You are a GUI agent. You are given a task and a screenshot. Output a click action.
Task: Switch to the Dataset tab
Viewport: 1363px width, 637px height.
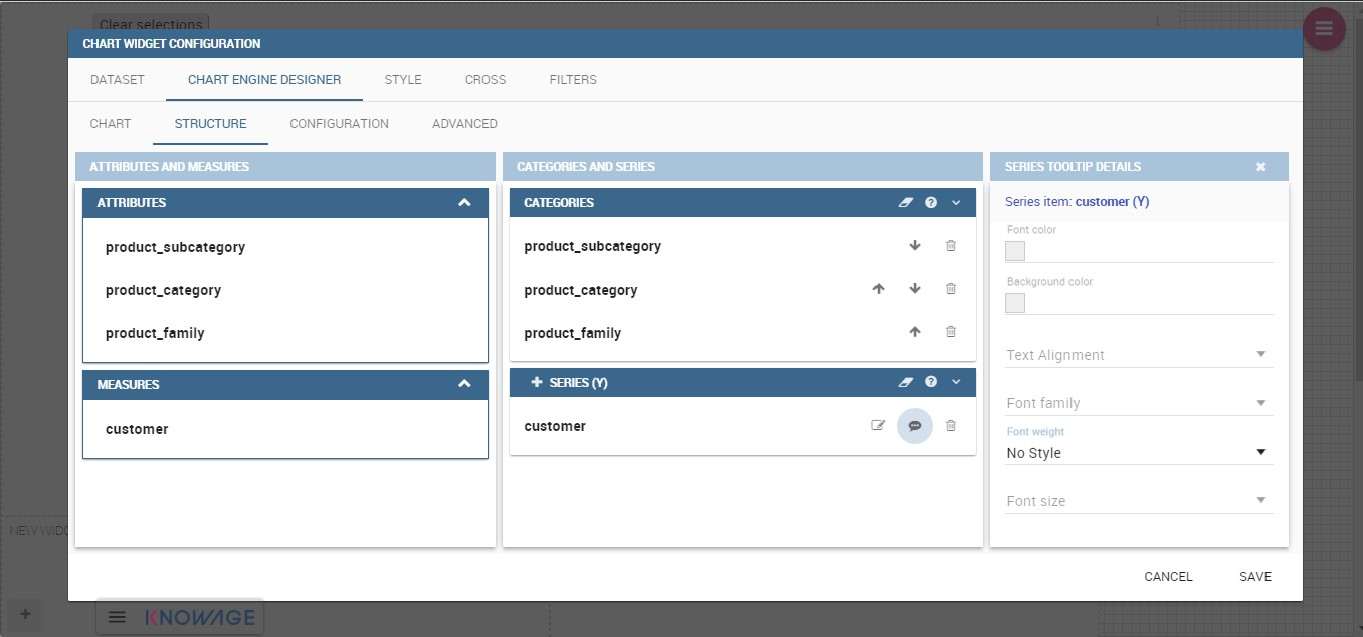click(117, 80)
